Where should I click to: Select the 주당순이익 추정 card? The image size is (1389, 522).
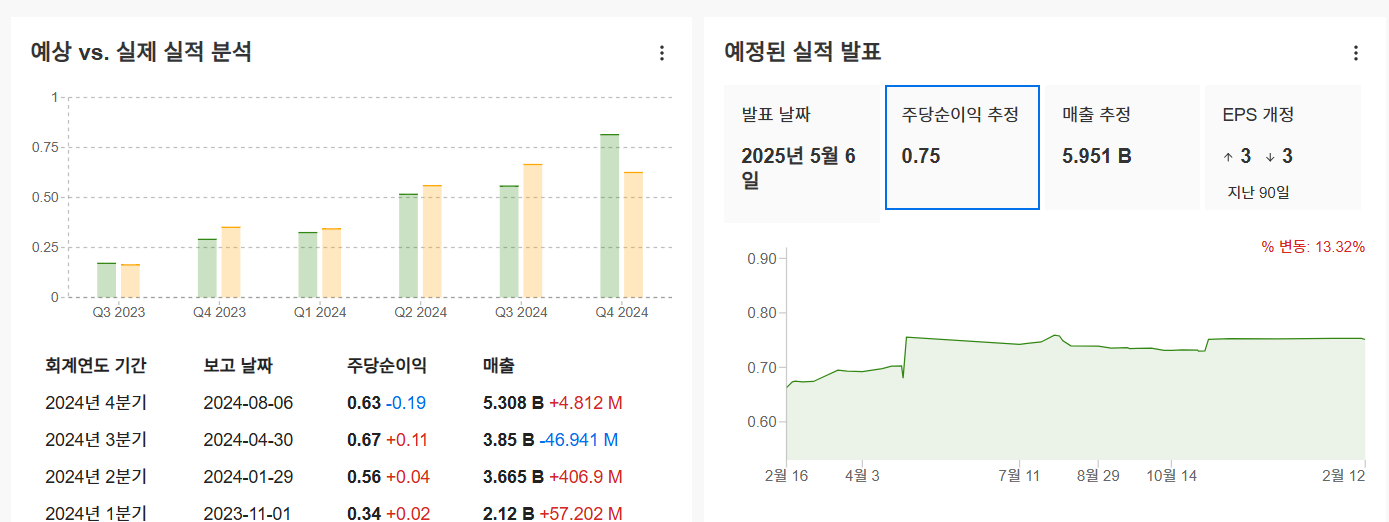point(962,147)
